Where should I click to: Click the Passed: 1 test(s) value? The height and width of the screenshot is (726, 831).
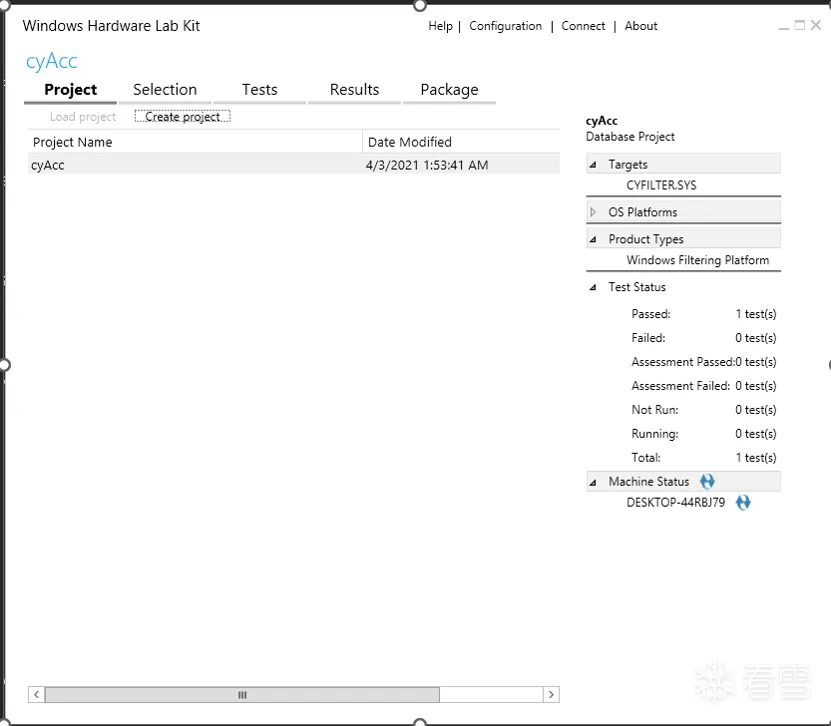[x=756, y=314]
